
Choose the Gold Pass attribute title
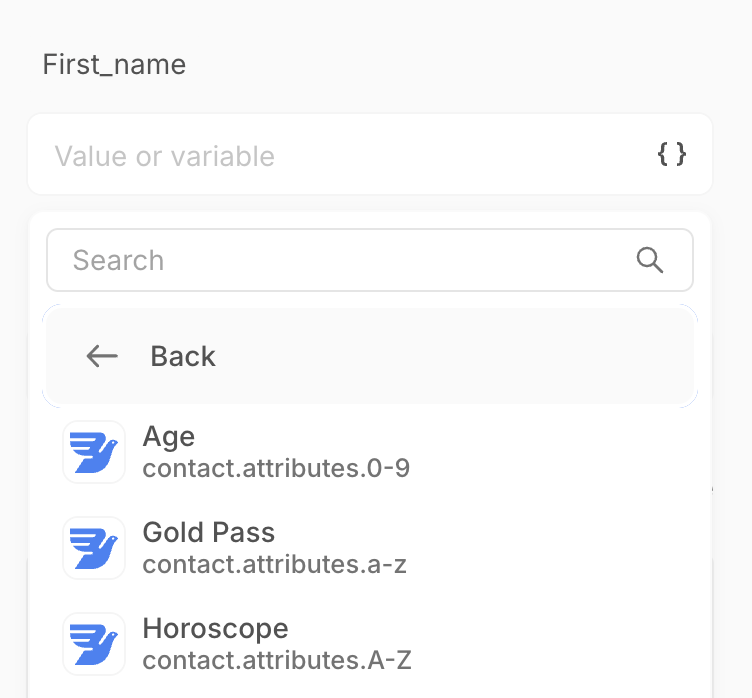click(x=209, y=532)
